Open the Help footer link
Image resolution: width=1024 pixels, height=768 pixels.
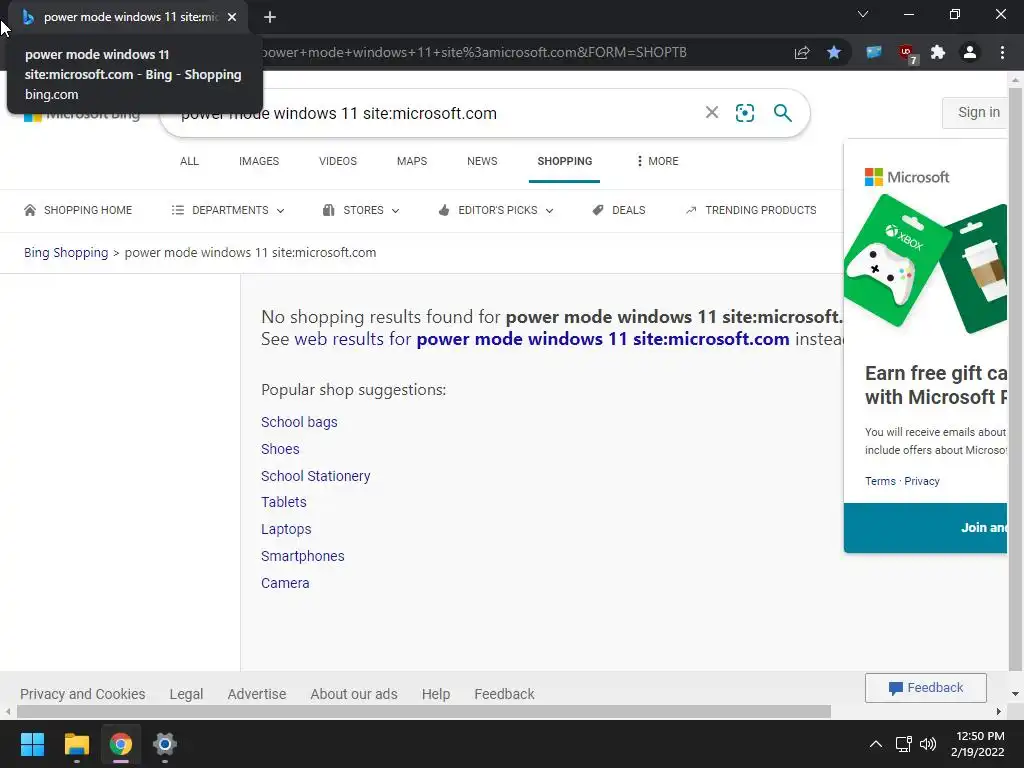[436, 694]
